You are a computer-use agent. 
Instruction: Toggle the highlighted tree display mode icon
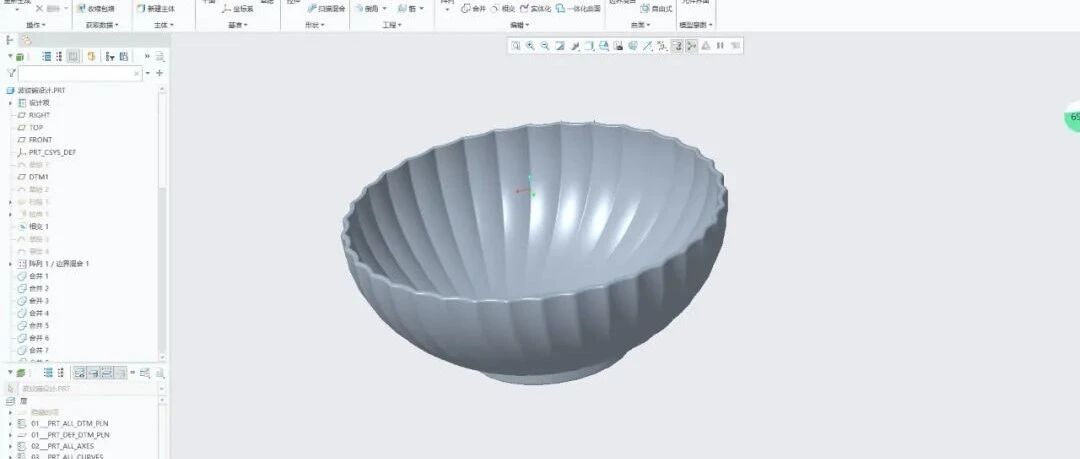click(73, 57)
